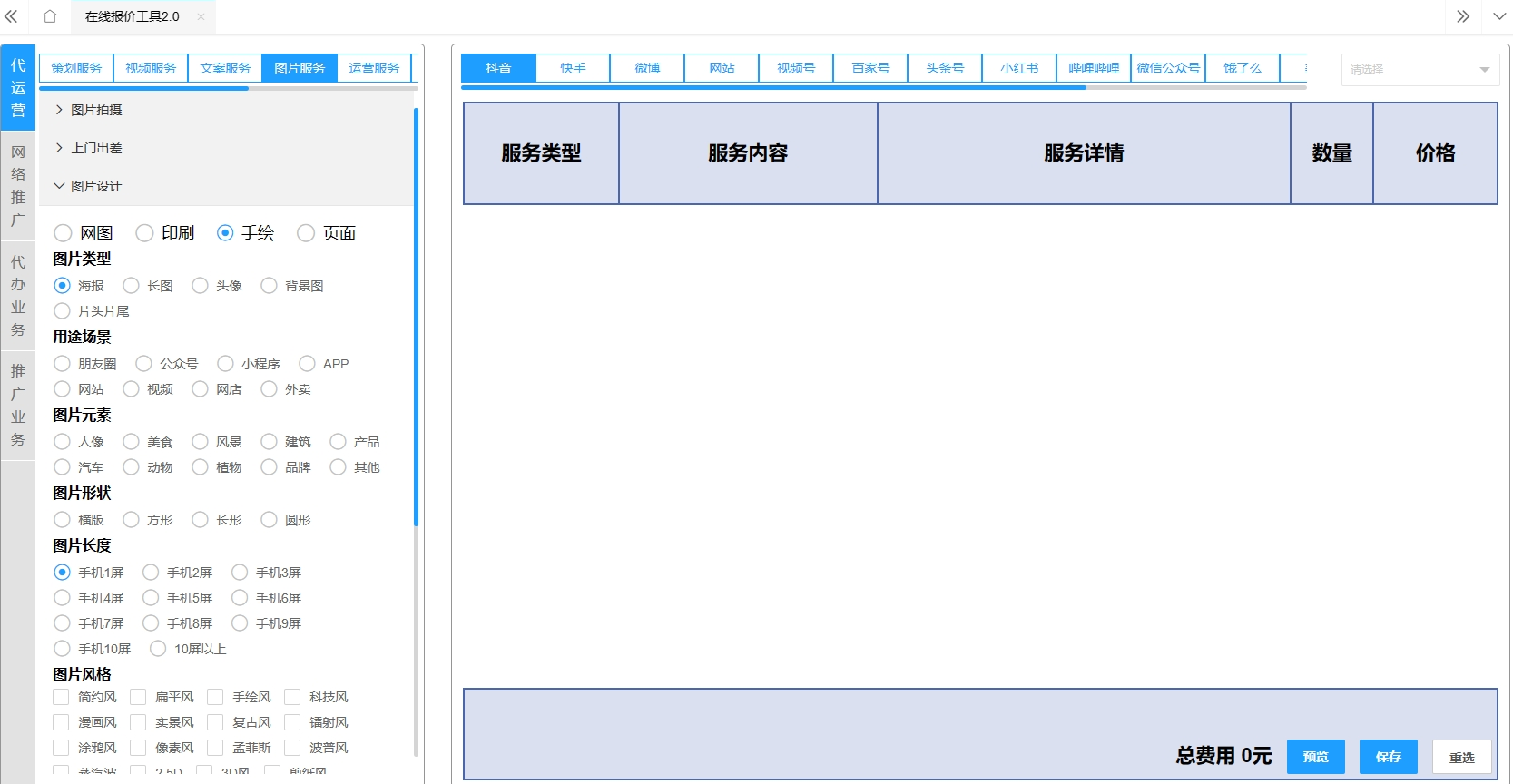Click the 预览 button
The image size is (1513, 784).
coord(1315,757)
